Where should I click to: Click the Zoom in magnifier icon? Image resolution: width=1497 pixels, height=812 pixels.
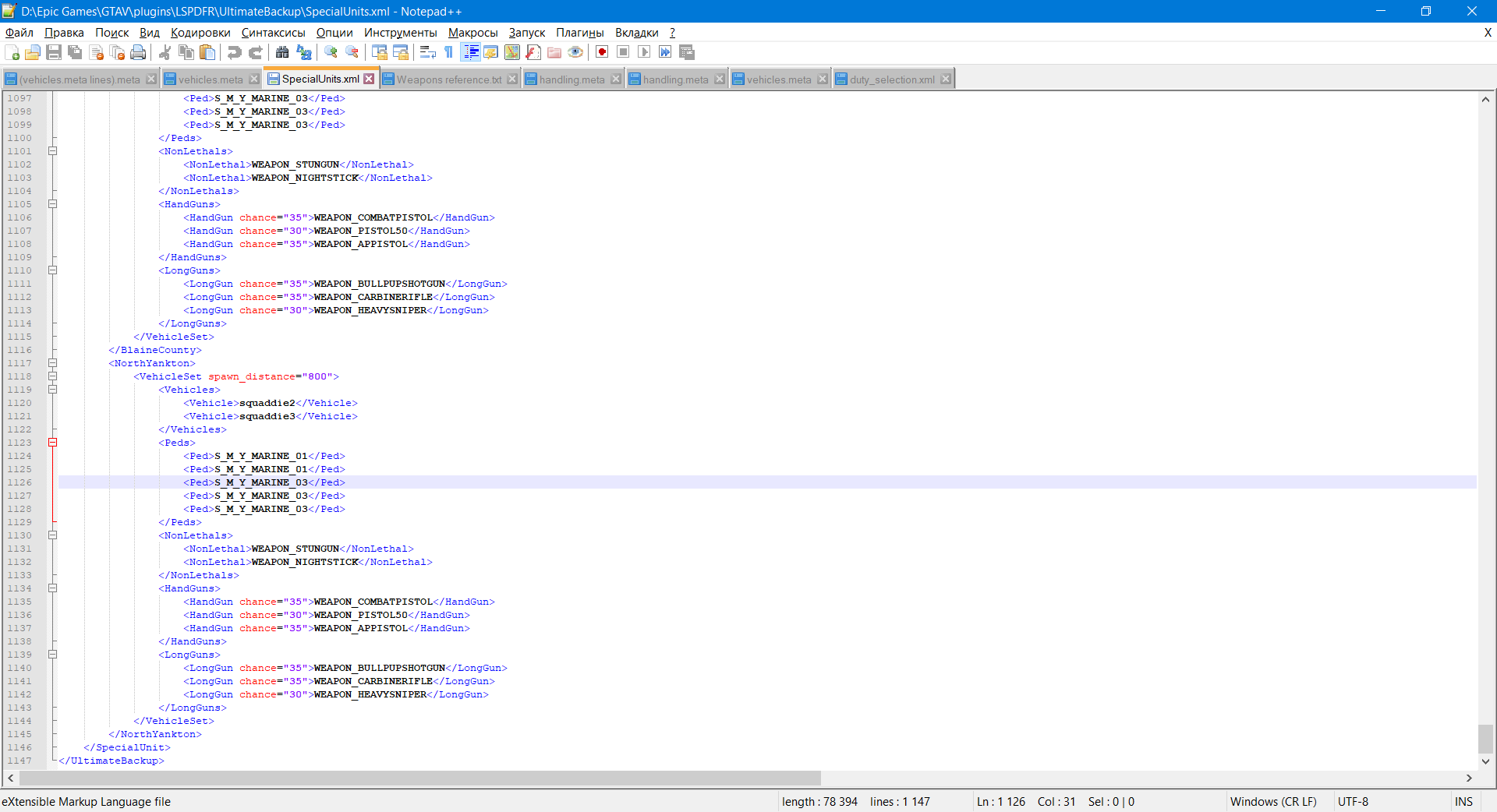click(331, 52)
